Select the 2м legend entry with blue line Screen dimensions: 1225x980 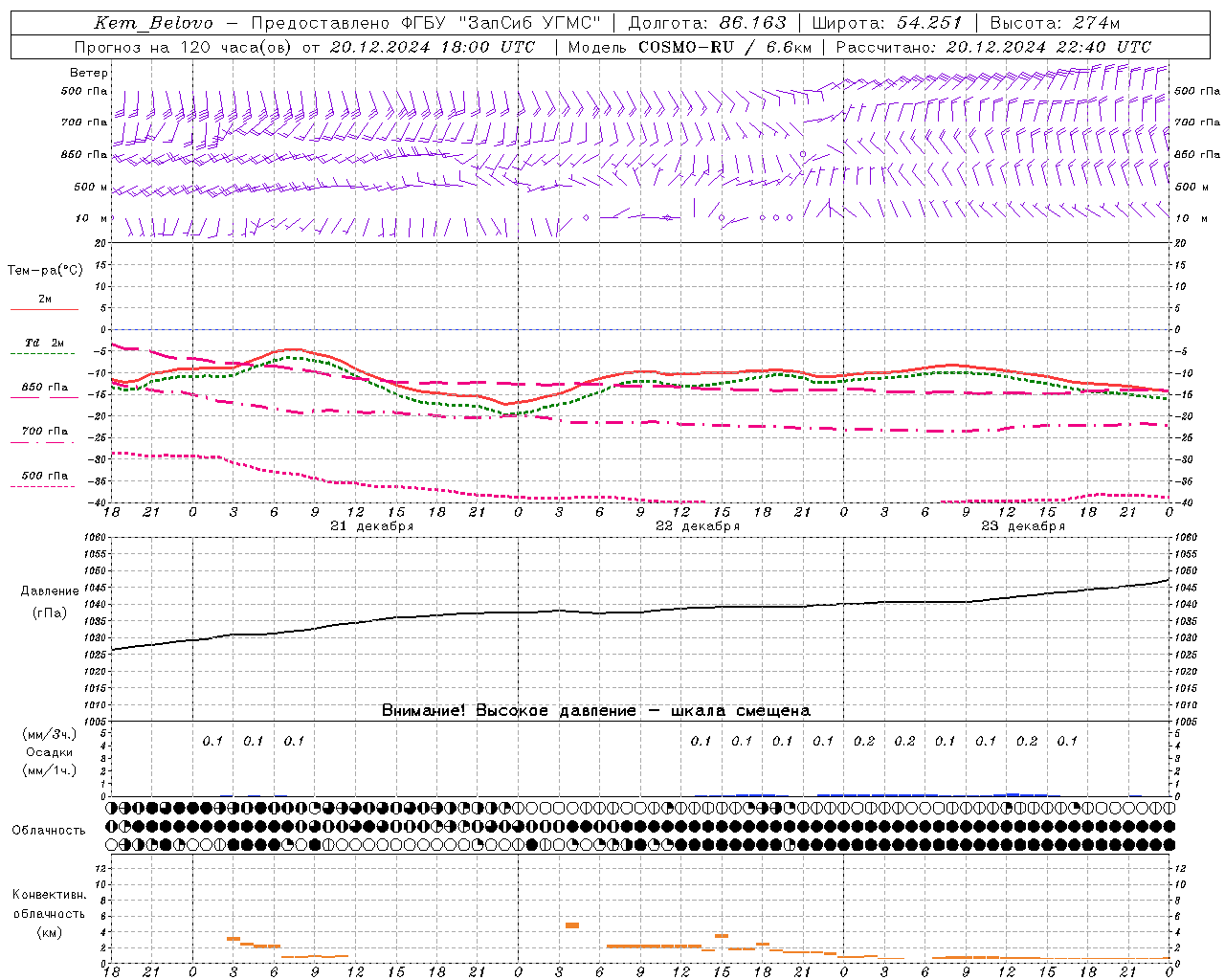[44, 303]
